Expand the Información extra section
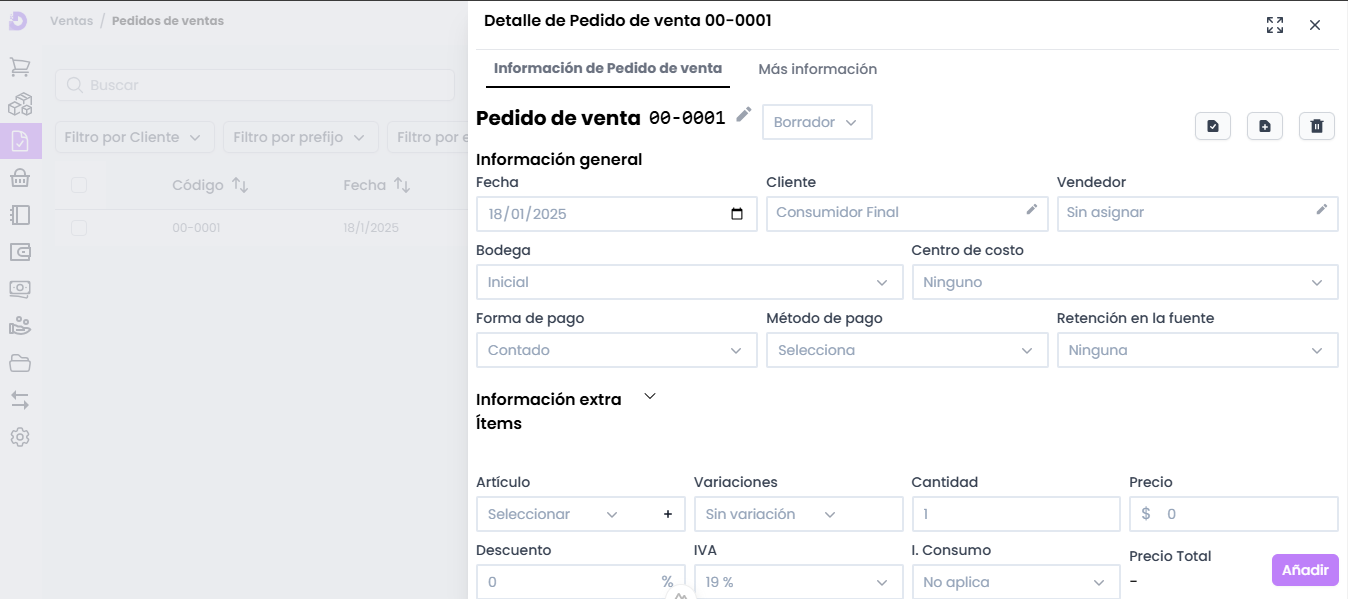Viewport: 1348px width, 599px height. point(650,397)
